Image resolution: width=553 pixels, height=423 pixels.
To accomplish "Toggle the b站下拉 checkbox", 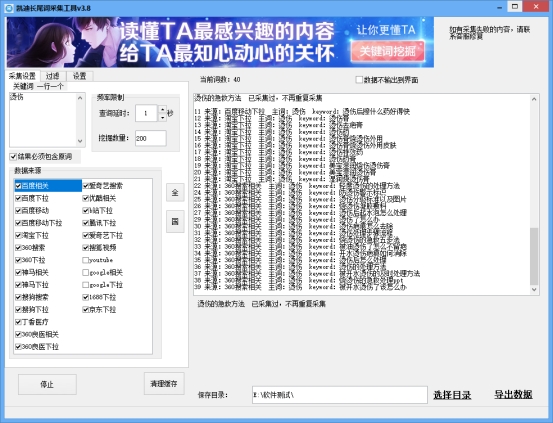I will click(86, 211).
